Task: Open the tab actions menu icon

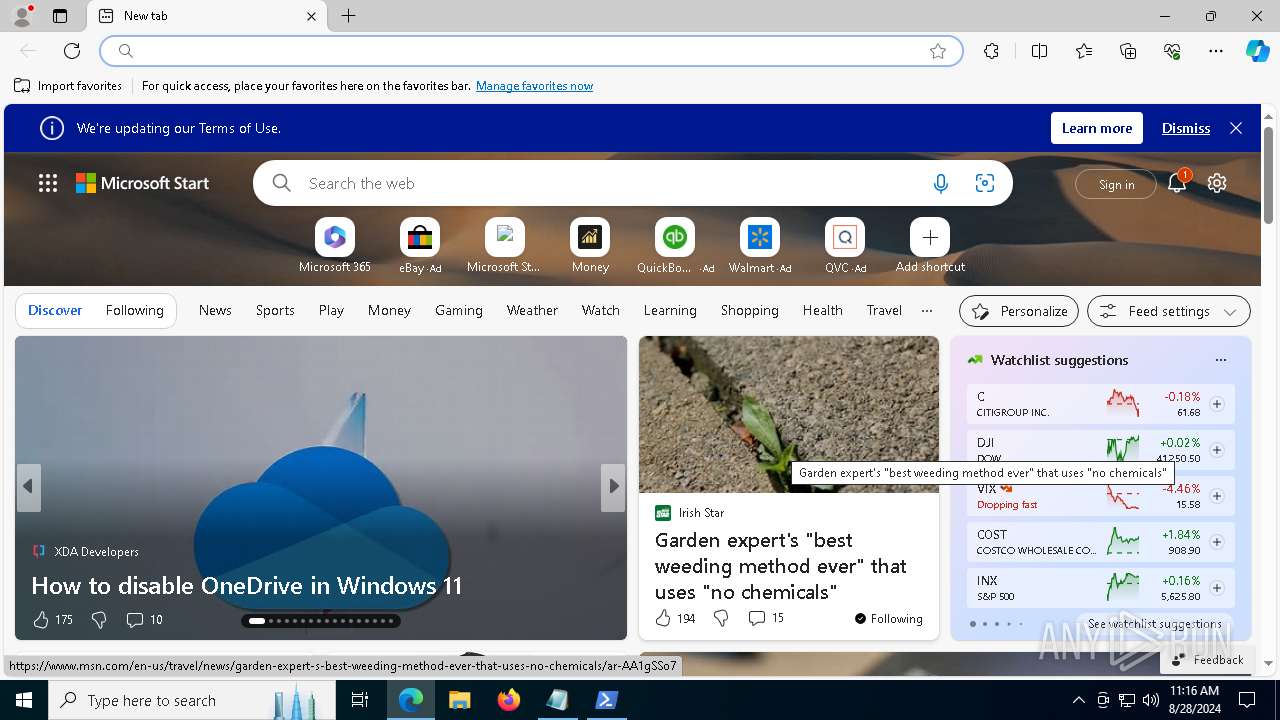Action: (60, 16)
